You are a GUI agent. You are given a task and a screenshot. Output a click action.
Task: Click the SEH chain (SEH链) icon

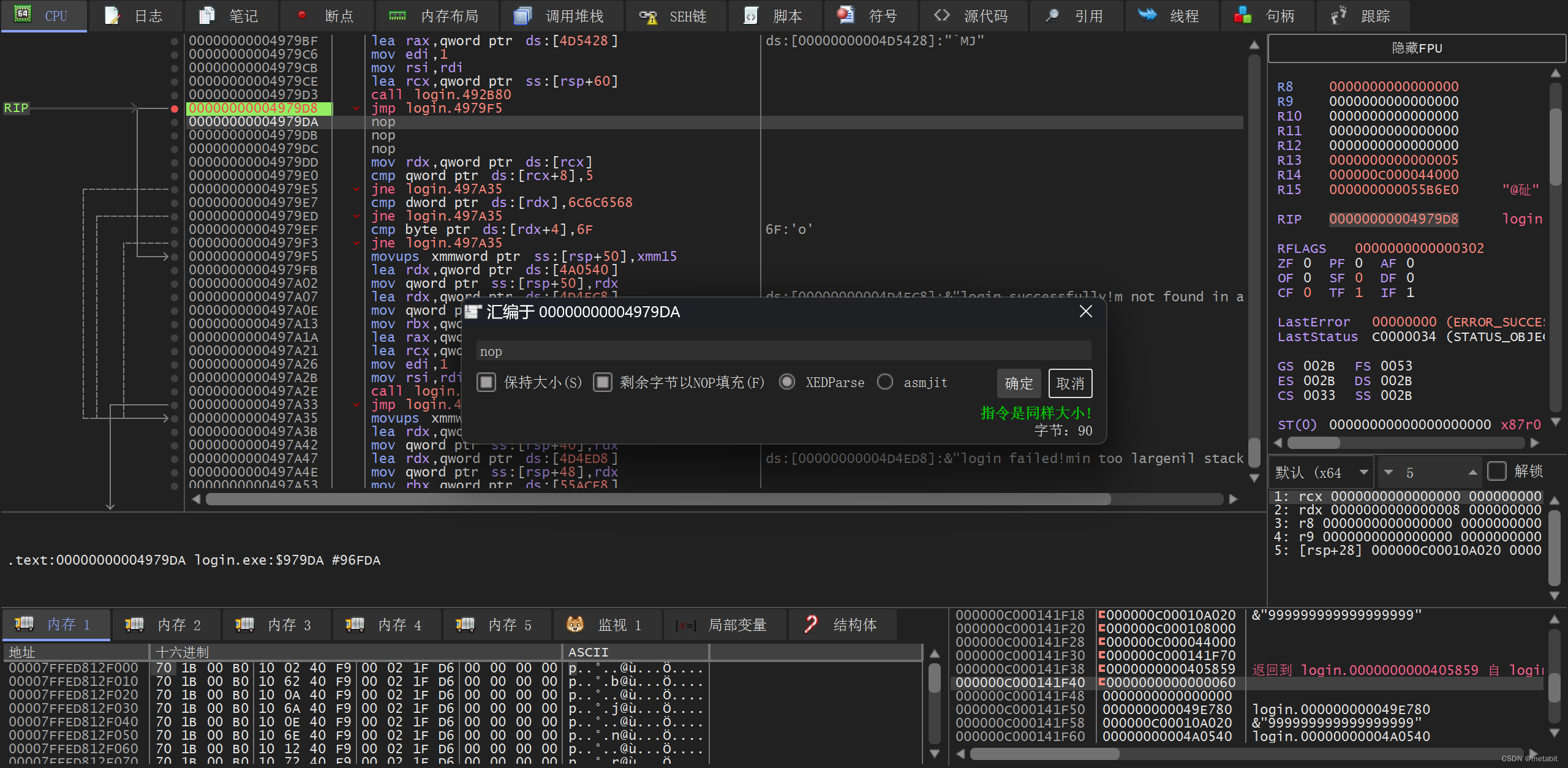click(x=647, y=17)
